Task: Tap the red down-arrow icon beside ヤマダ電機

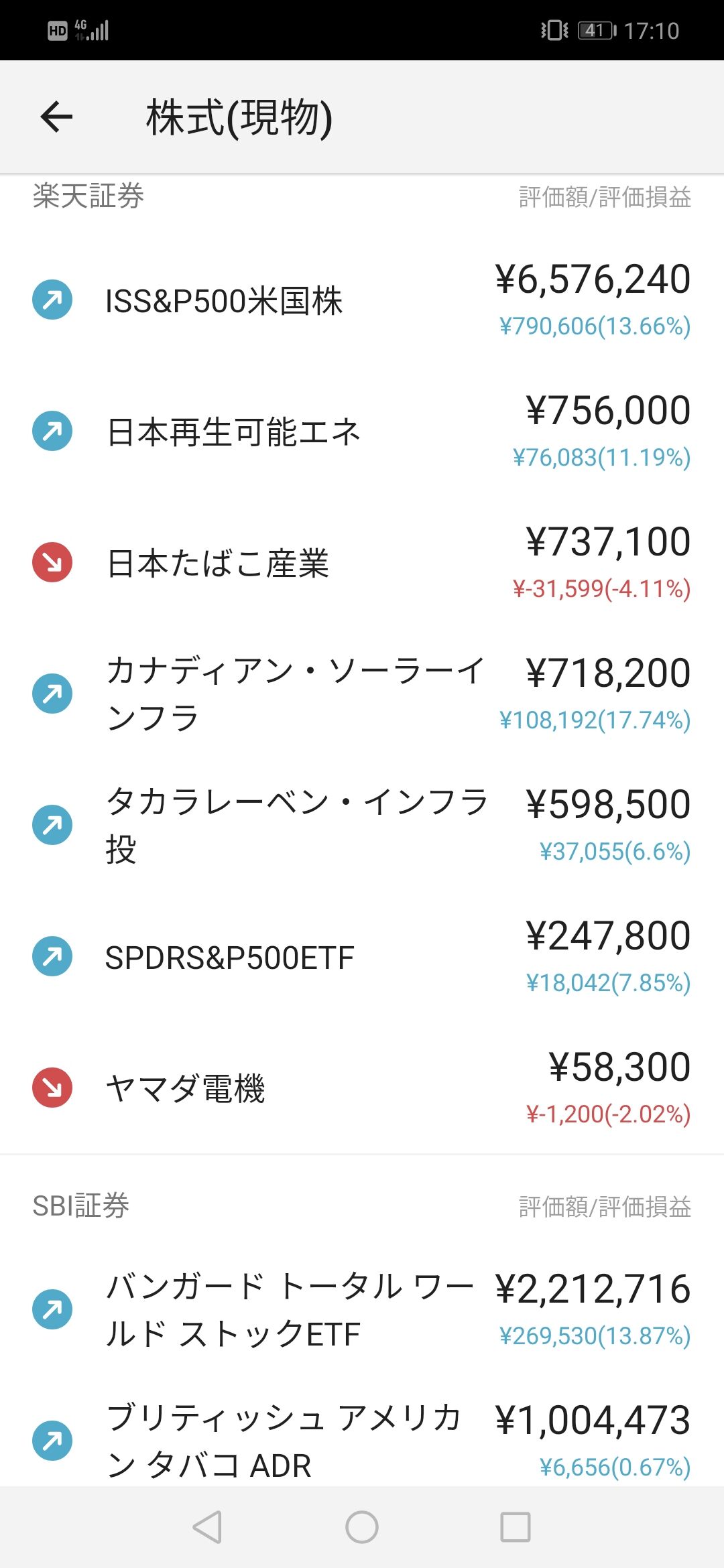Action: tap(52, 1087)
